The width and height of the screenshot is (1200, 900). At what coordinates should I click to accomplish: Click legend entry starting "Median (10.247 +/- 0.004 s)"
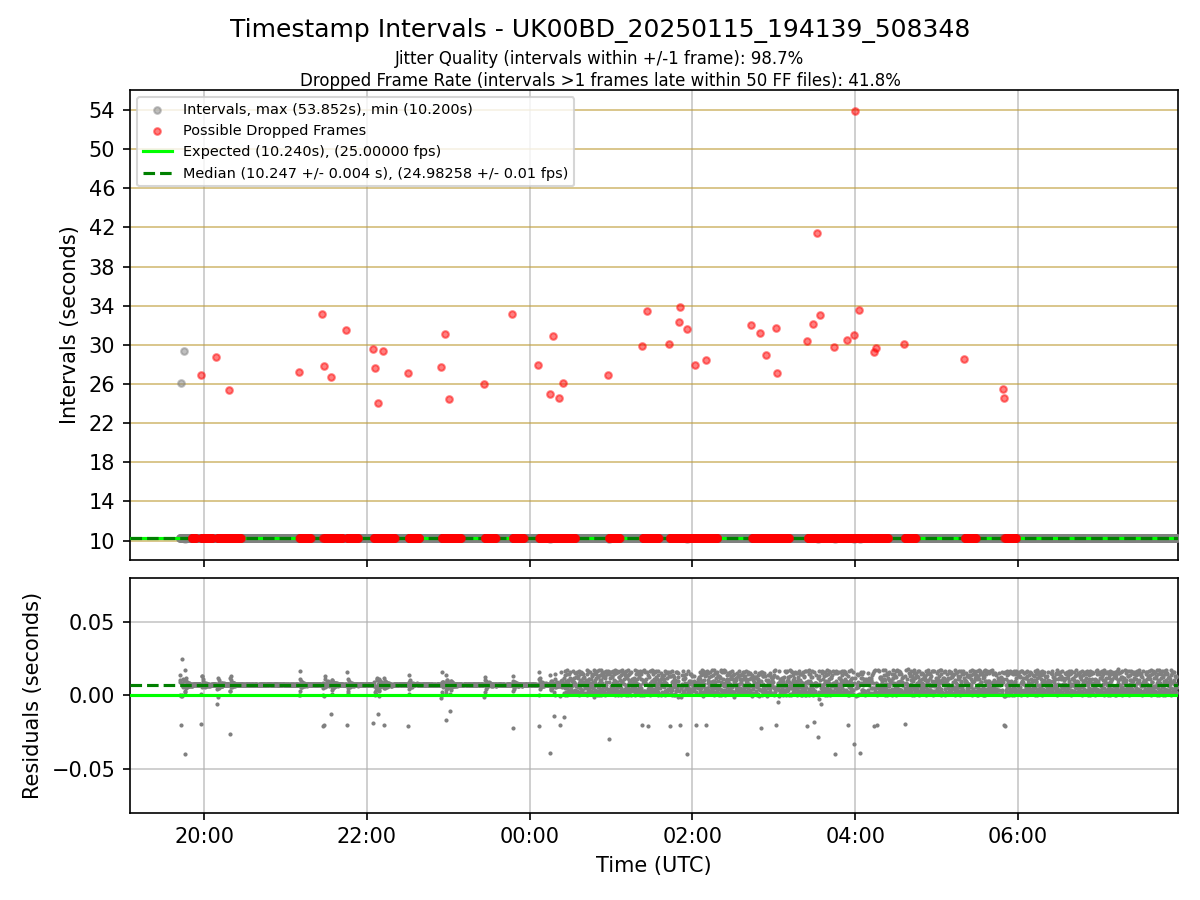[x=375, y=173]
